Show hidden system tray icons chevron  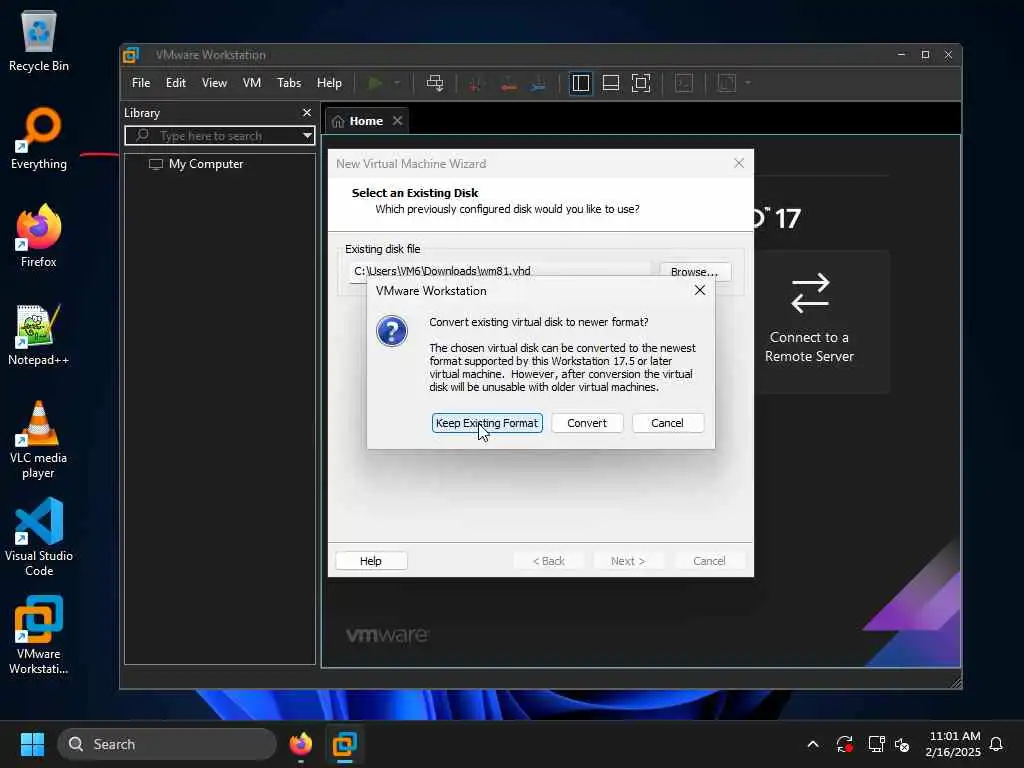tap(813, 744)
